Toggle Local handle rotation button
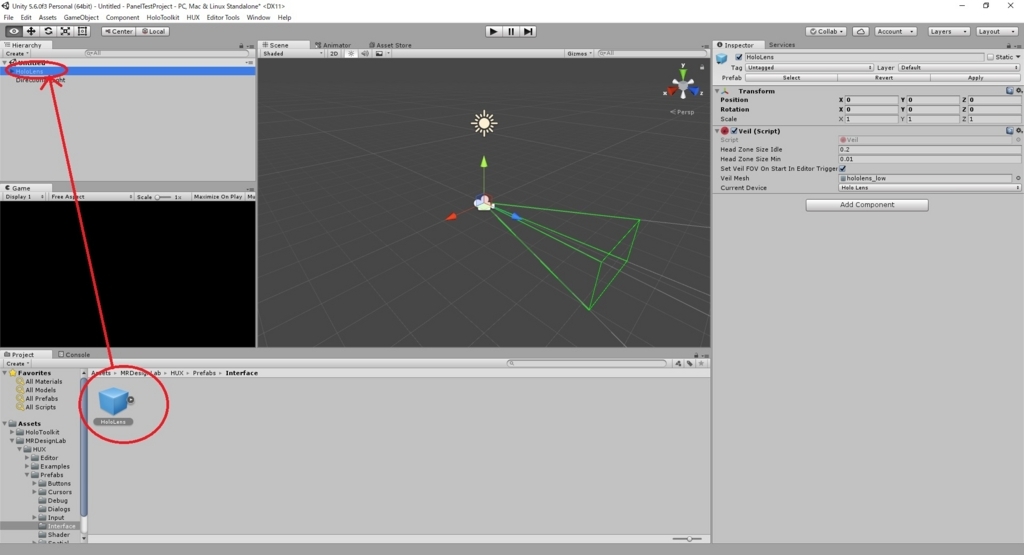This screenshot has height=555, width=1024. point(153,31)
